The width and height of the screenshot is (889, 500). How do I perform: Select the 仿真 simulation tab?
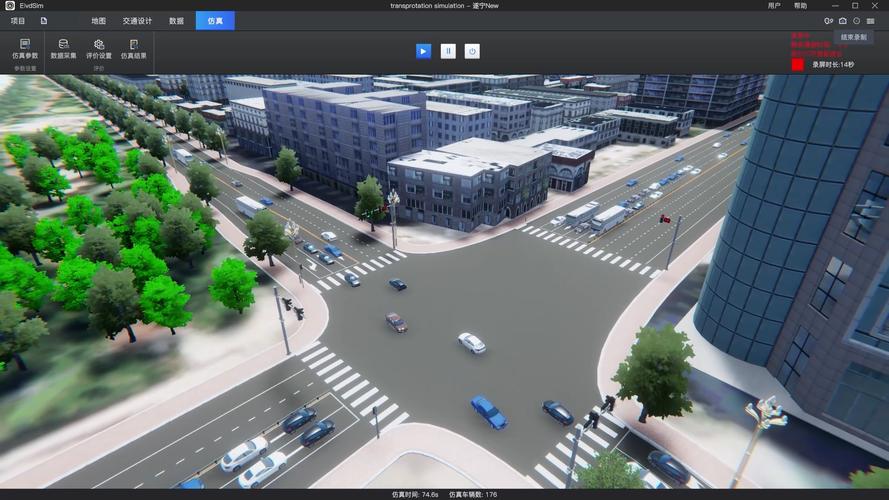pyautogui.click(x=215, y=21)
